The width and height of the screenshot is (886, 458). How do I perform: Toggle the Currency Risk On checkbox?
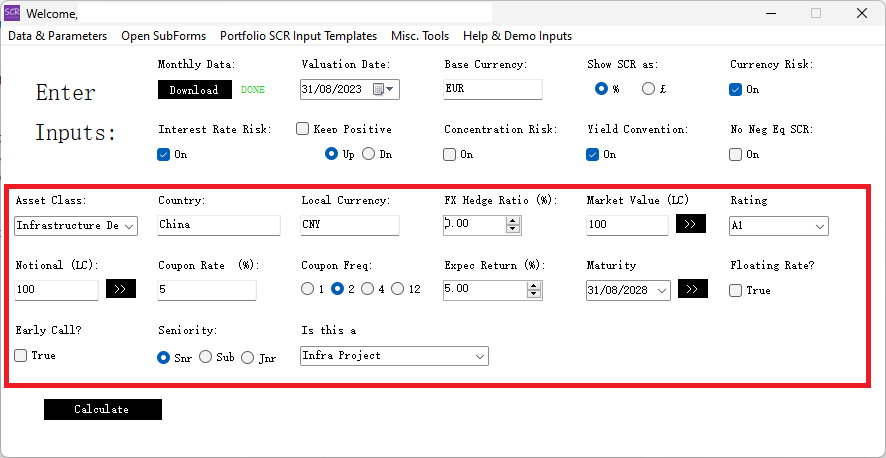[x=737, y=89]
